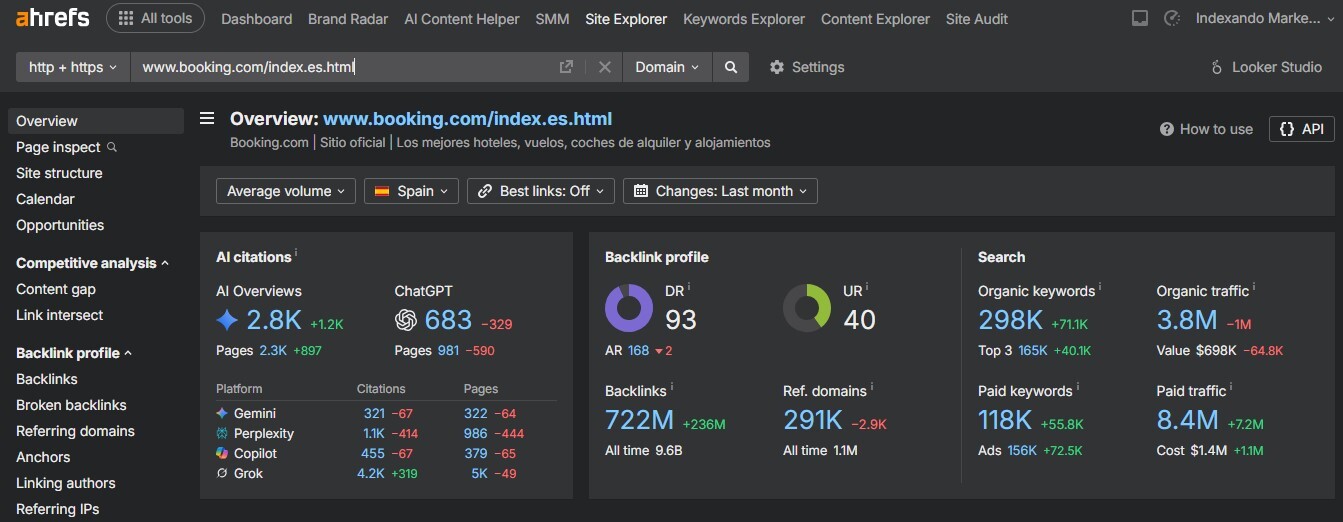
Task: Open the Domain mode dropdown
Action: coord(667,67)
